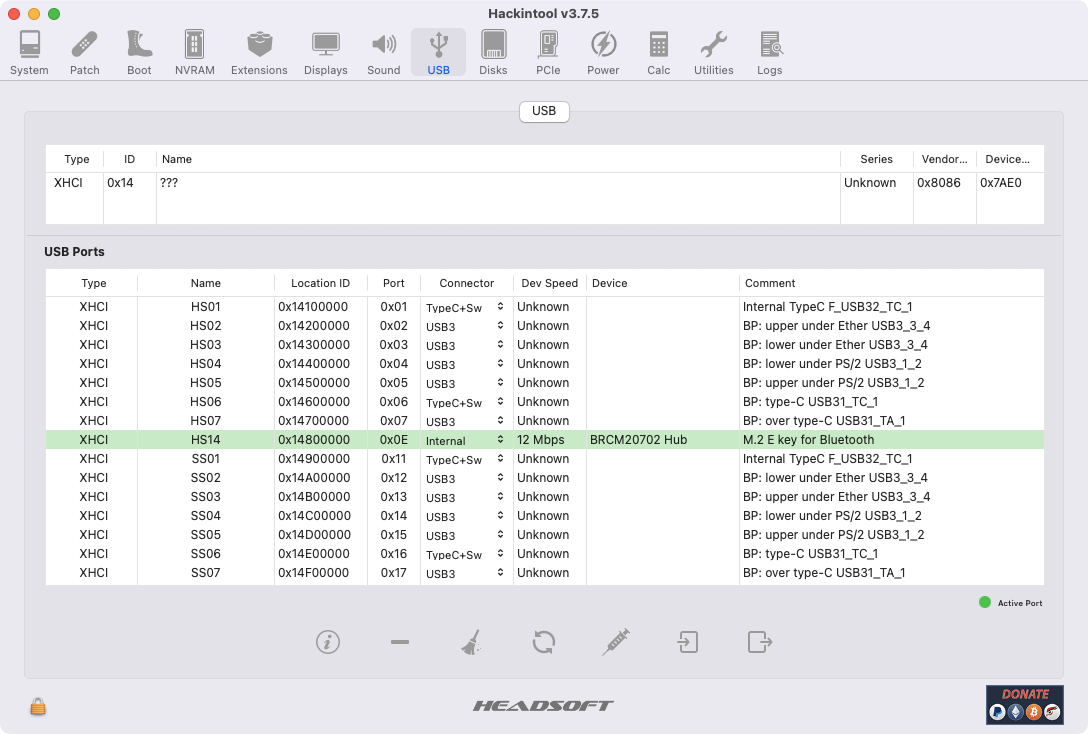The width and height of the screenshot is (1088, 734).
Task: Open the Displays section
Action: click(325, 53)
